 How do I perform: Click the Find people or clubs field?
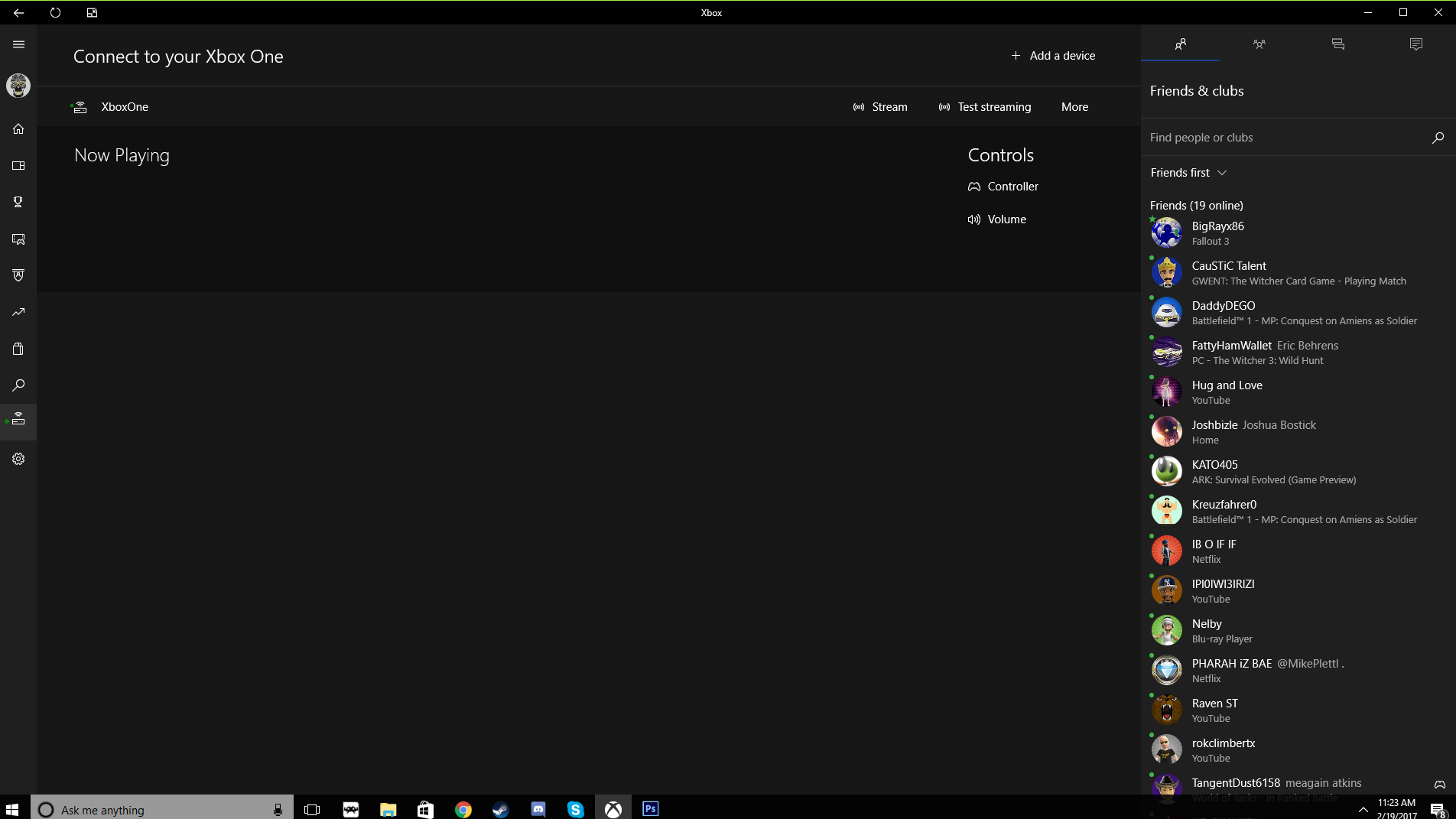click(x=1285, y=138)
